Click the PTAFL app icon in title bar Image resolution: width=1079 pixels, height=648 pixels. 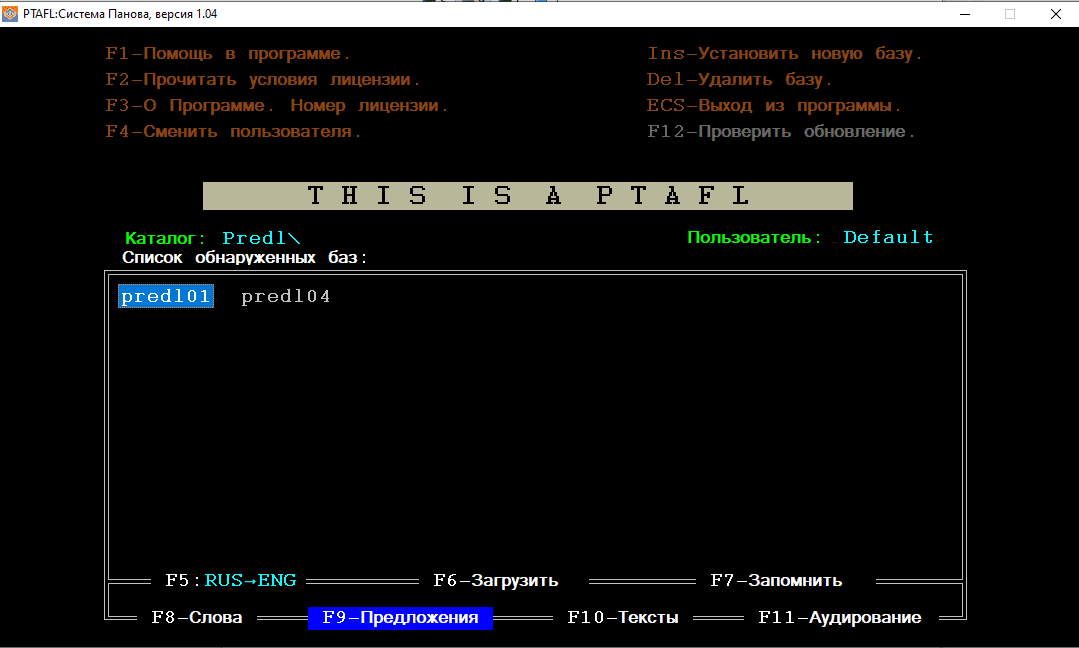point(10,14)
